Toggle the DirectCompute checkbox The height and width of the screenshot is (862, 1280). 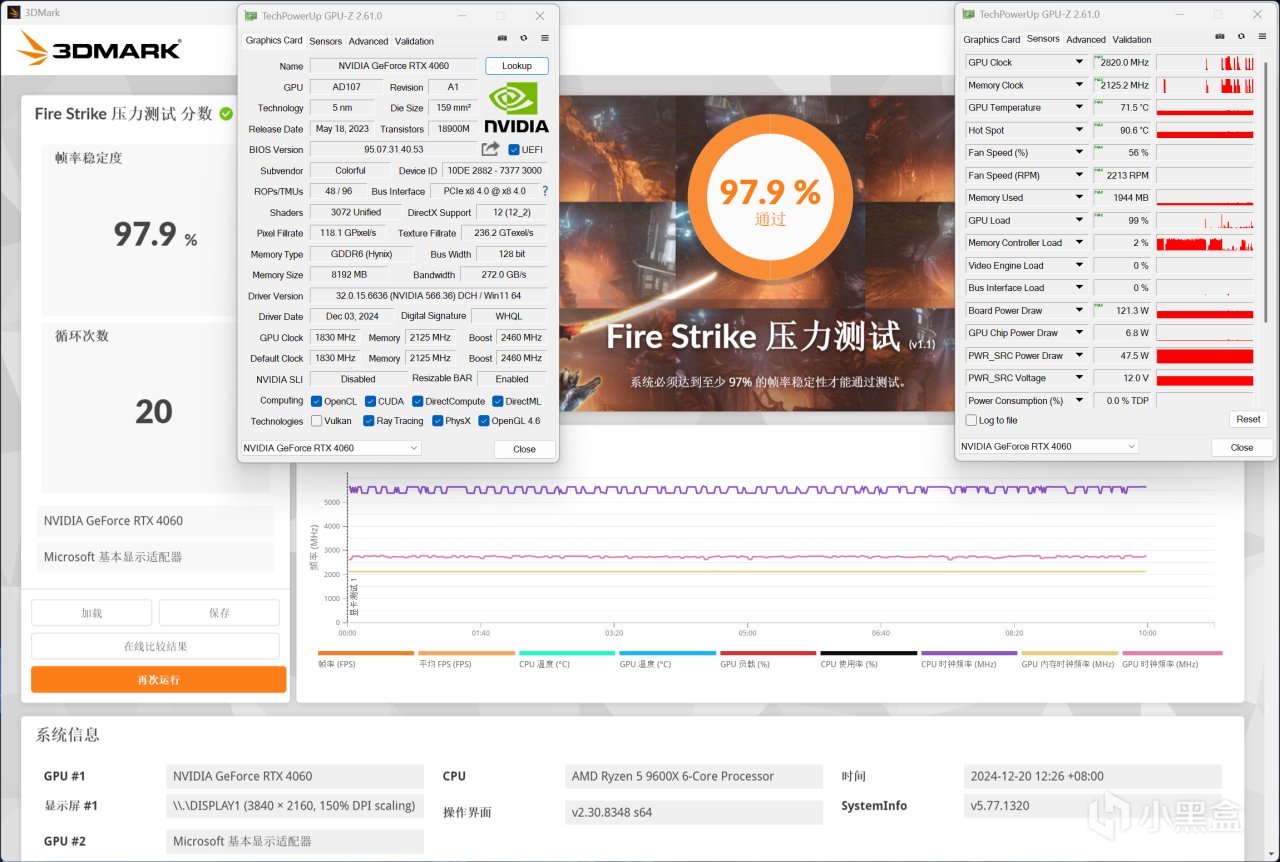tap(417, 401)
